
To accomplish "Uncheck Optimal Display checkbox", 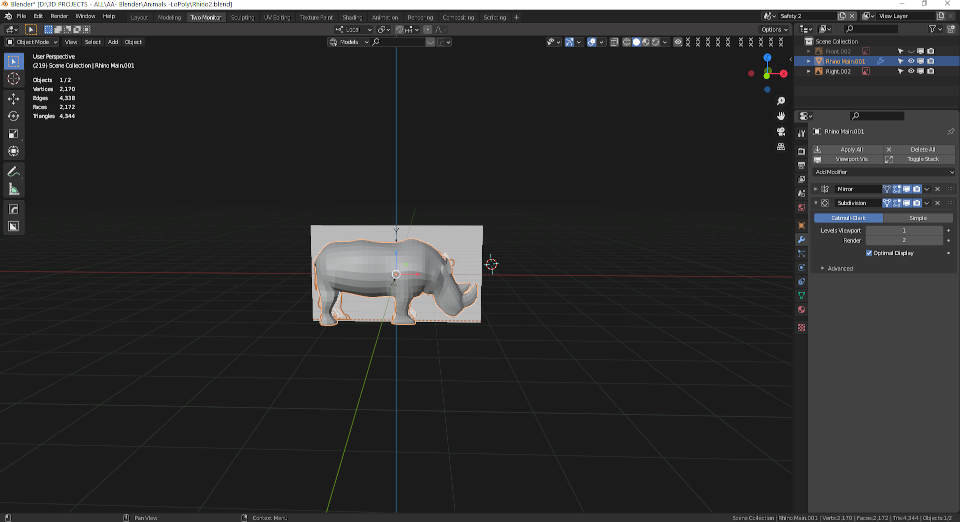I will (x=869, y=253).
